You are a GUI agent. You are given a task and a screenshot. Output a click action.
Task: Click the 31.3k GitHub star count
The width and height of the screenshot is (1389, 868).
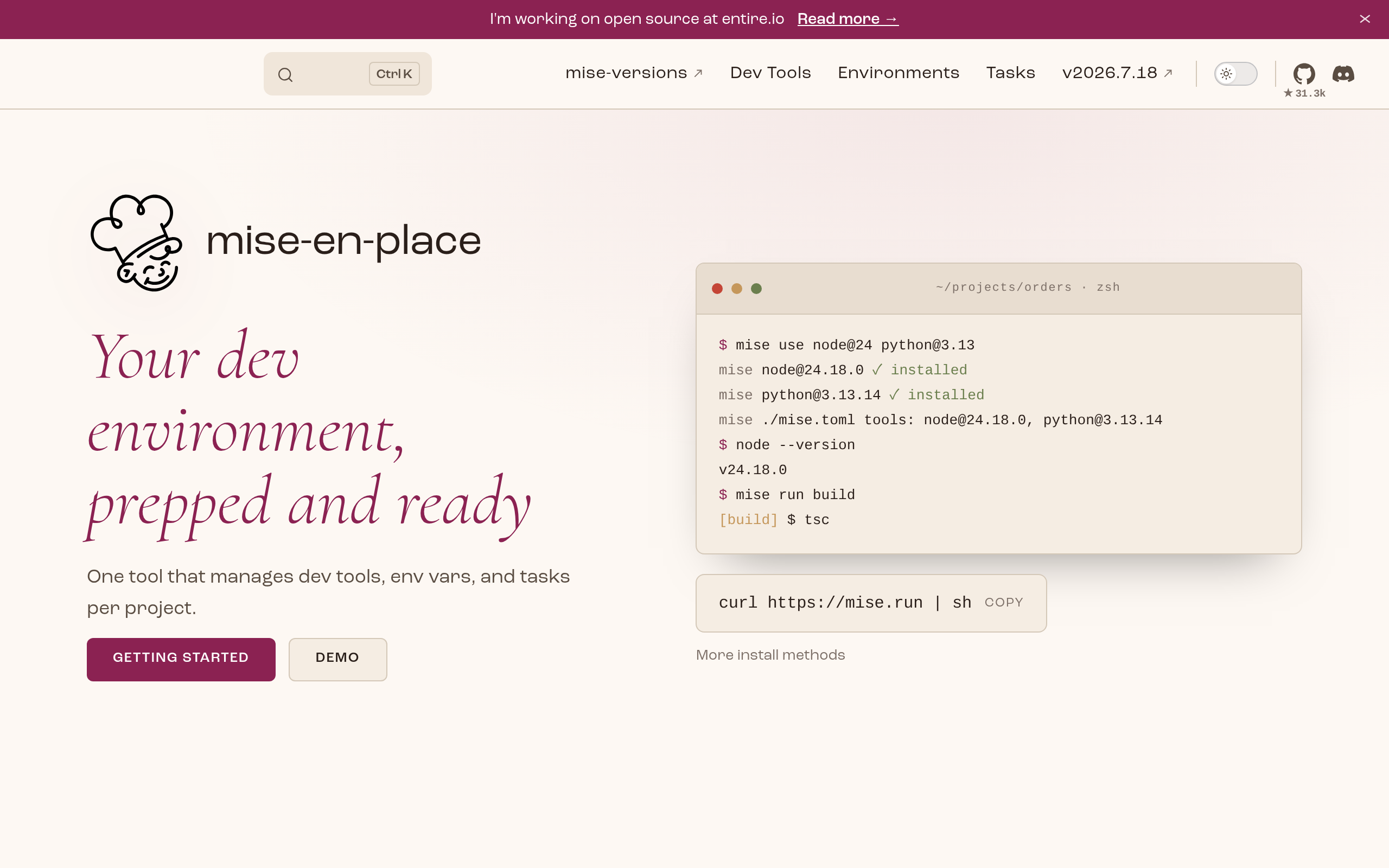pos(1304,93)
